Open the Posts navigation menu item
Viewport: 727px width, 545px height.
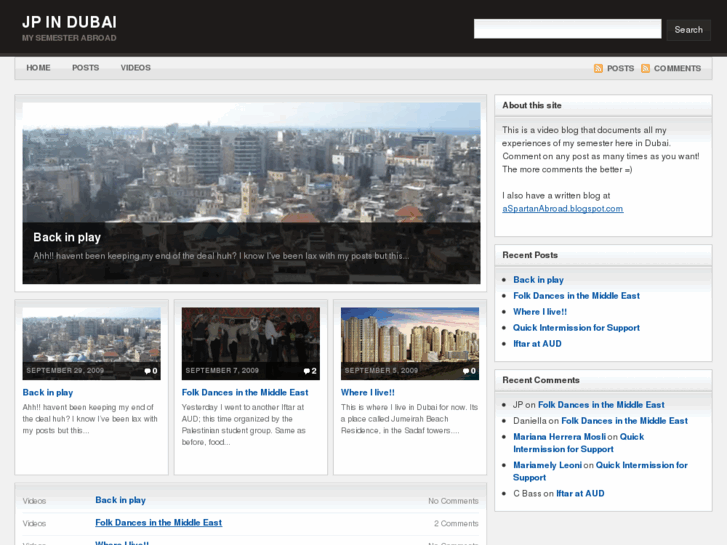[85, 68]
